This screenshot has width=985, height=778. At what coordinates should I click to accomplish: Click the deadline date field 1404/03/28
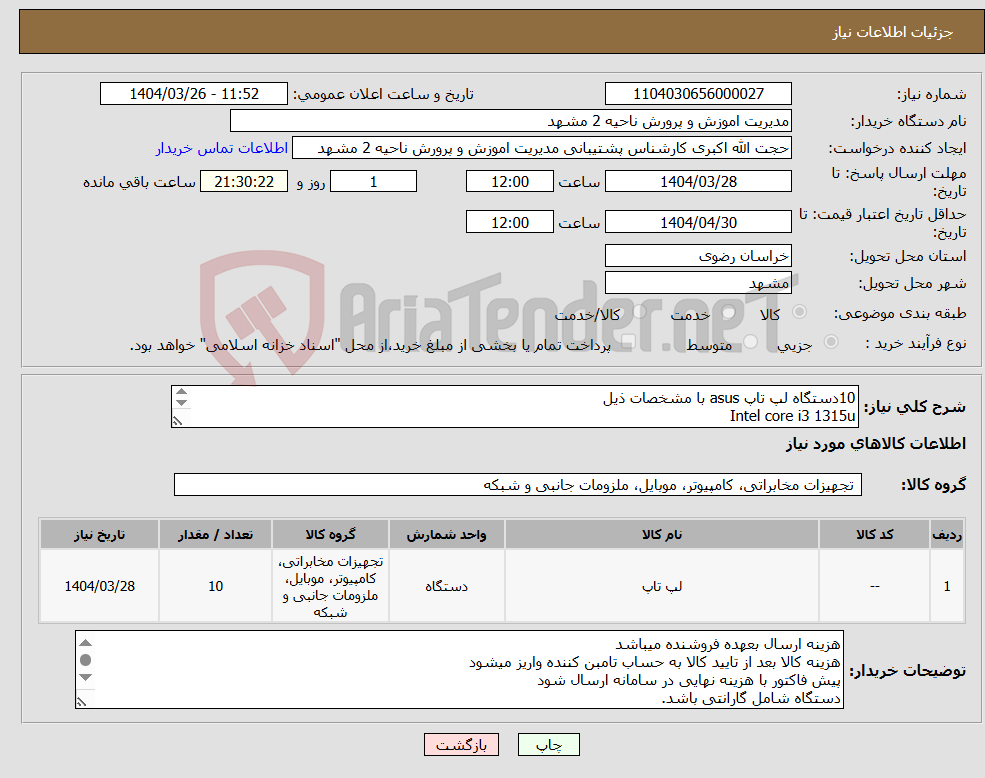coord(697,181)
